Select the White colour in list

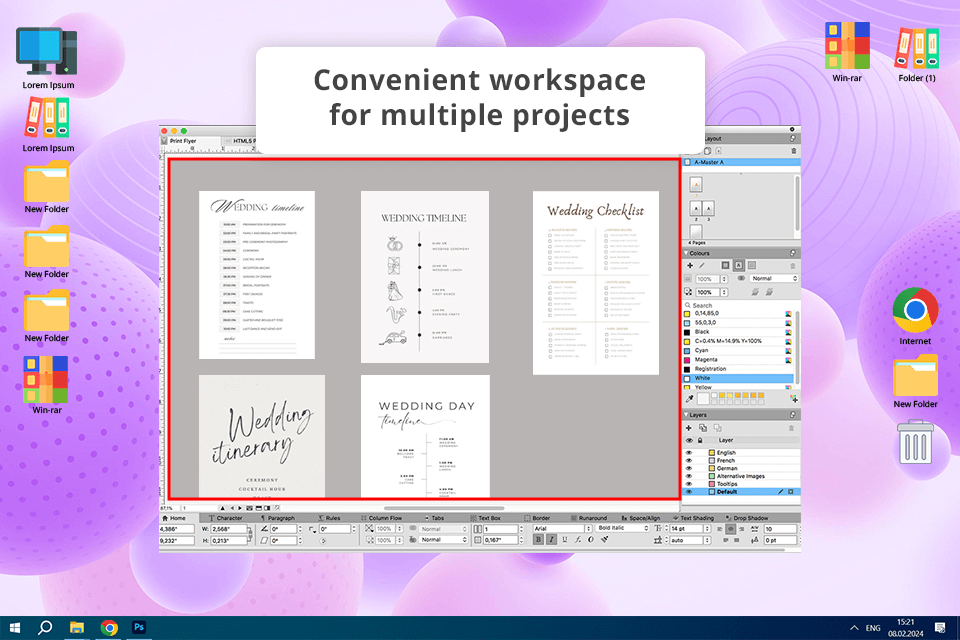pyautogui.click(x=738, y=378)
